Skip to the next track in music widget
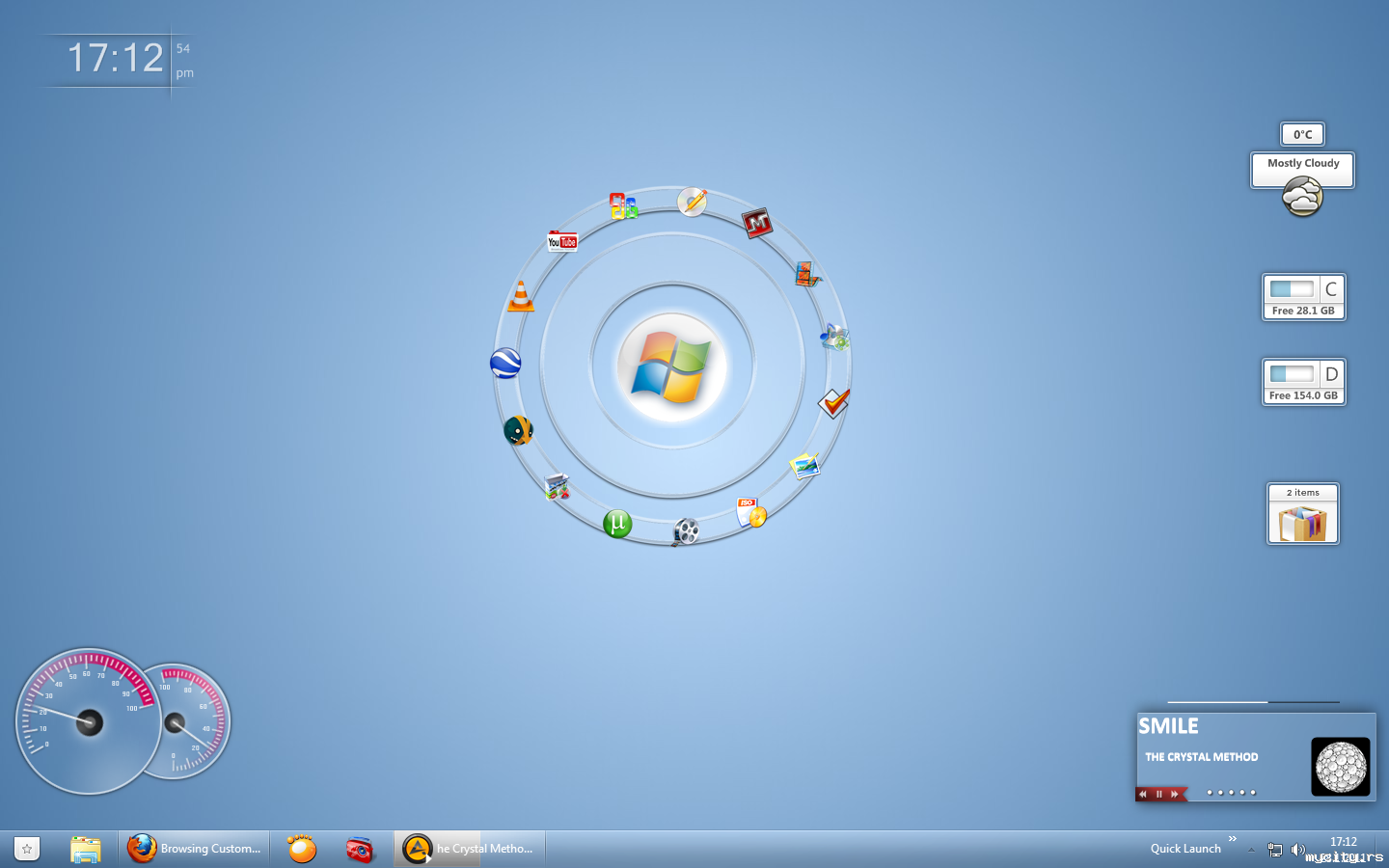The width and height of the screenshot is (1389, 868). coord(1174,794)
